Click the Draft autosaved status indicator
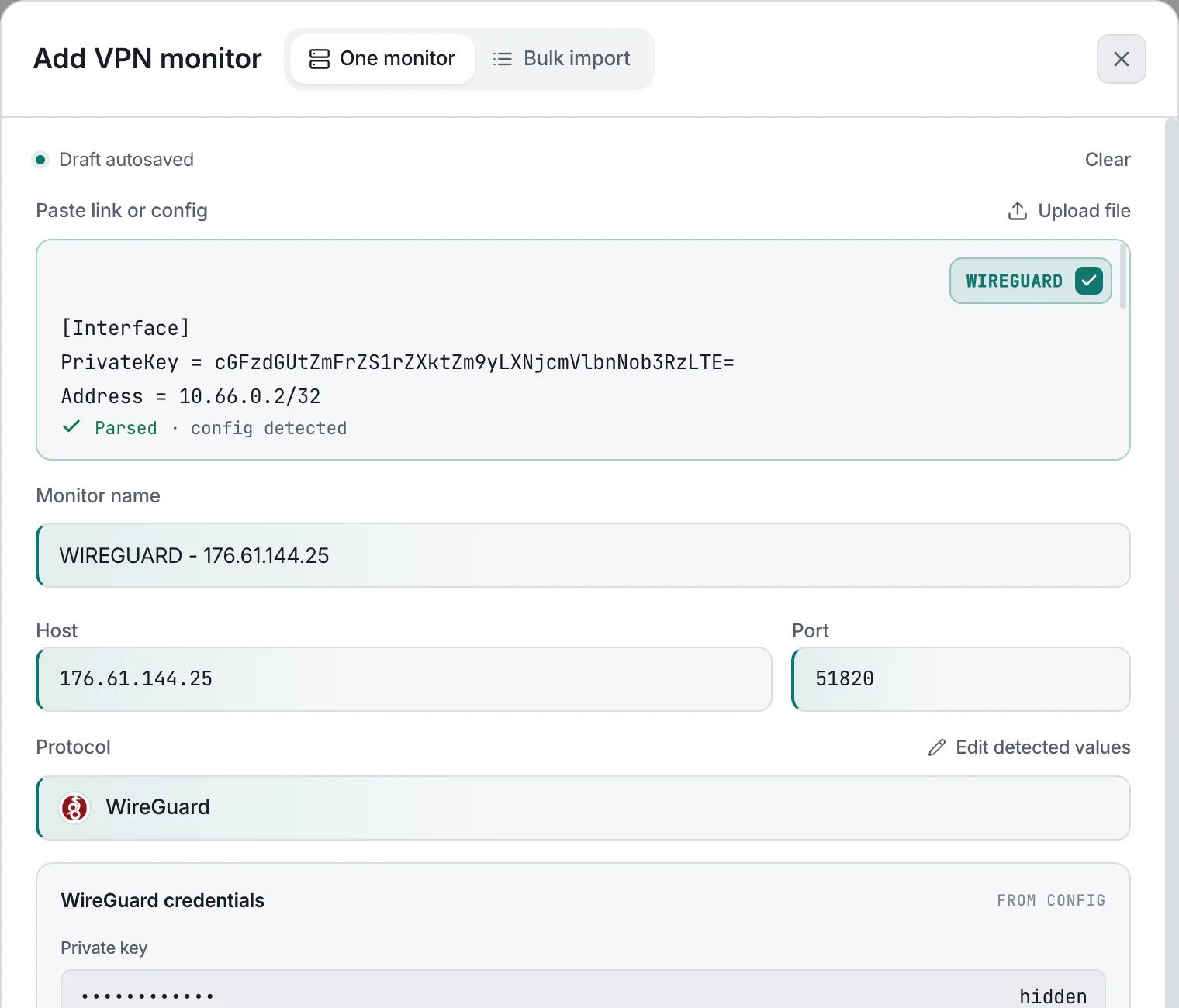Screen dimensions: 1179x1008 point(40,160)
